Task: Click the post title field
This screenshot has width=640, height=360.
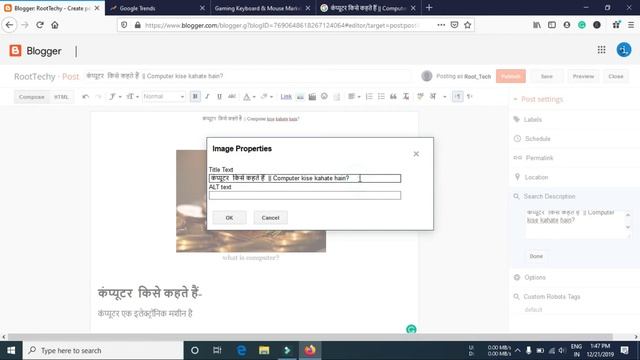Action: (247, 76)
